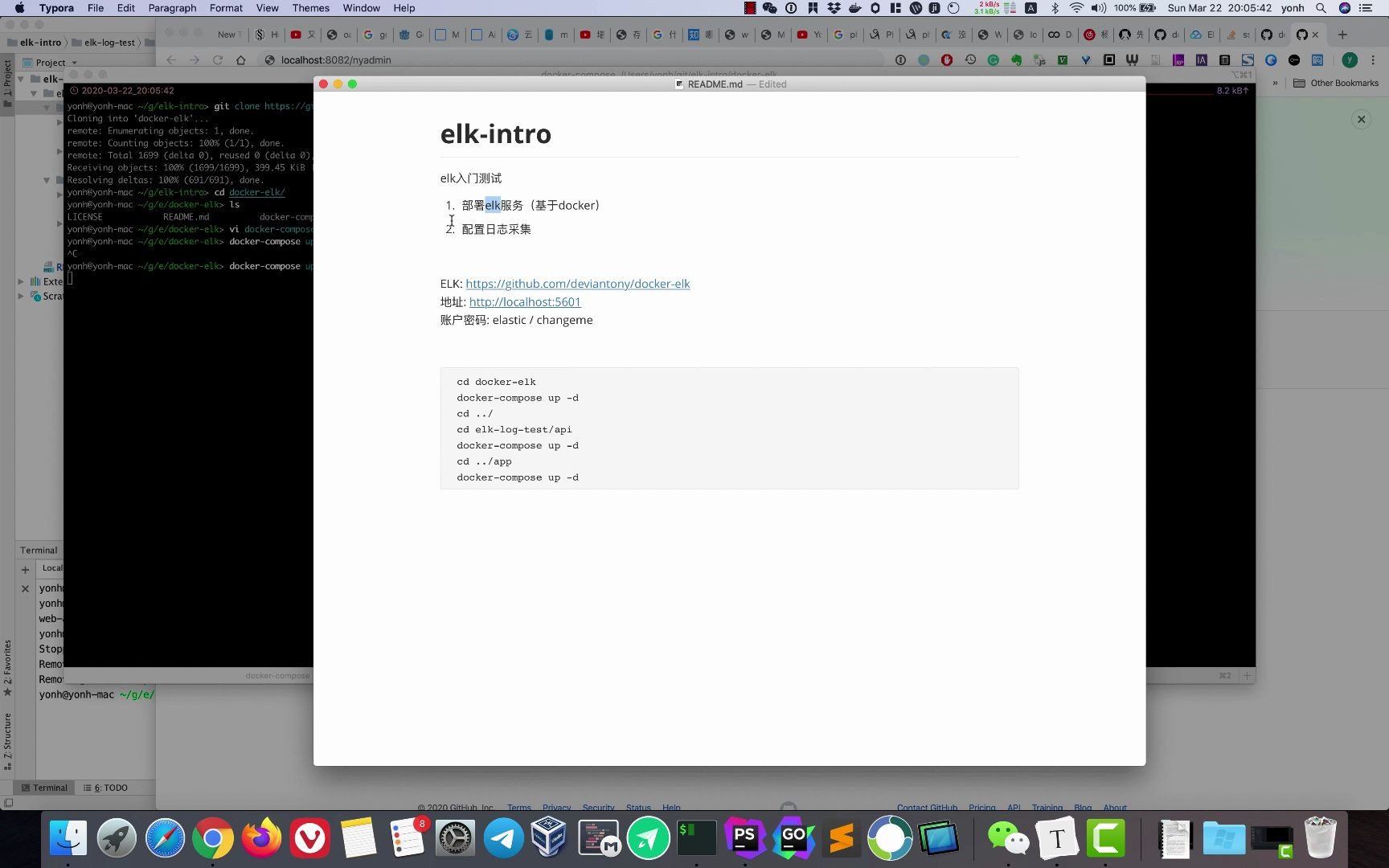Click the Evernote elephant extension icon

(1016, 60)
